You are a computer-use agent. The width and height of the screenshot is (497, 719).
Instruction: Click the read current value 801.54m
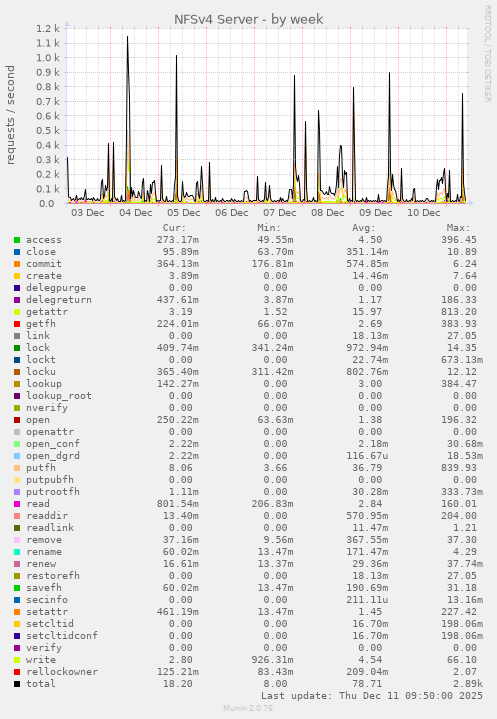point(177,503)
